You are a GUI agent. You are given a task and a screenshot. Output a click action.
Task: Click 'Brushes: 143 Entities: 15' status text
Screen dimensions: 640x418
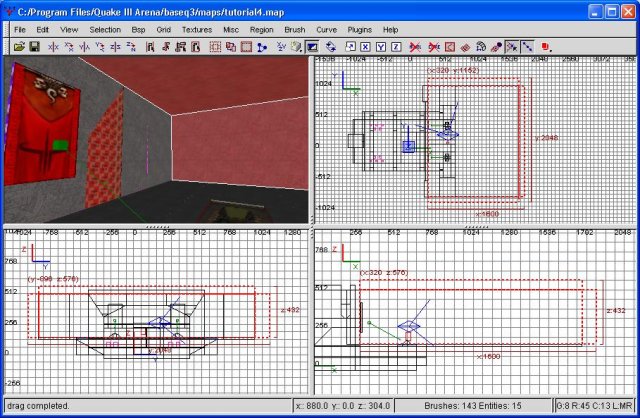[x=473, y=406]
